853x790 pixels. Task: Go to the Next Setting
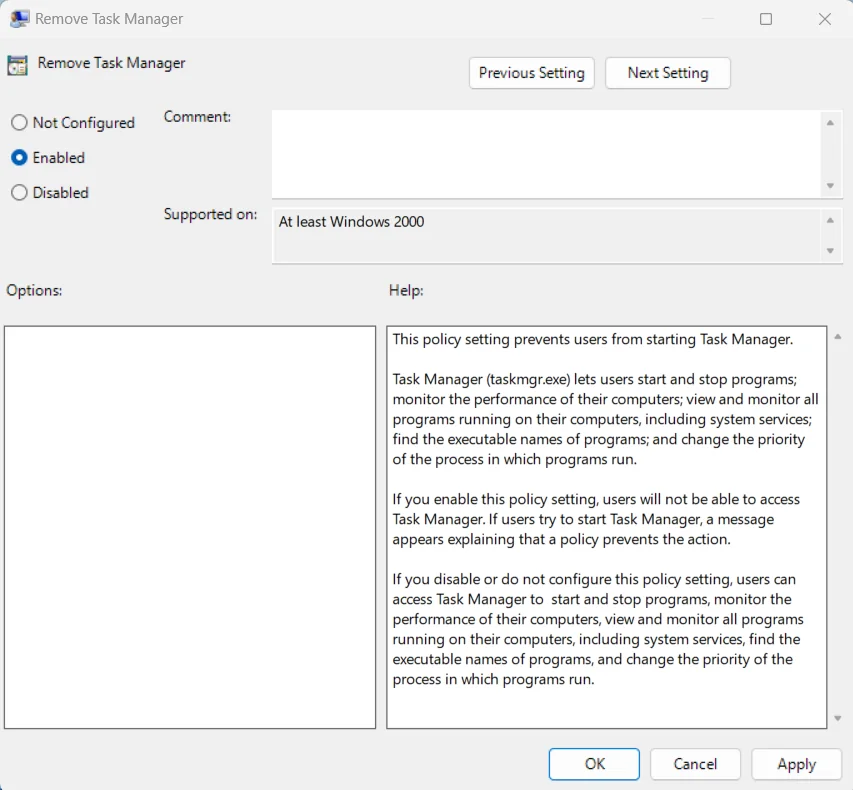(667, 73)
